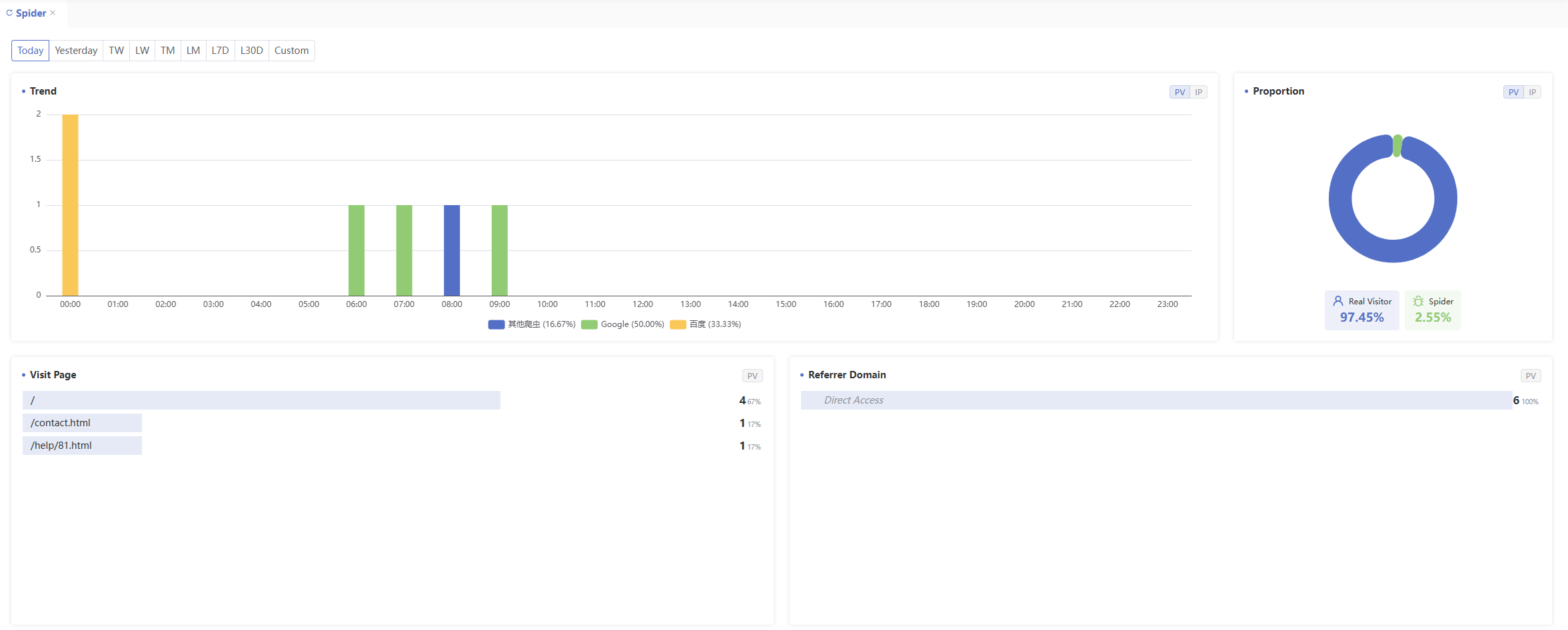Select the L7D time range
1568x630 pixels.
click(x=220, y=51)
